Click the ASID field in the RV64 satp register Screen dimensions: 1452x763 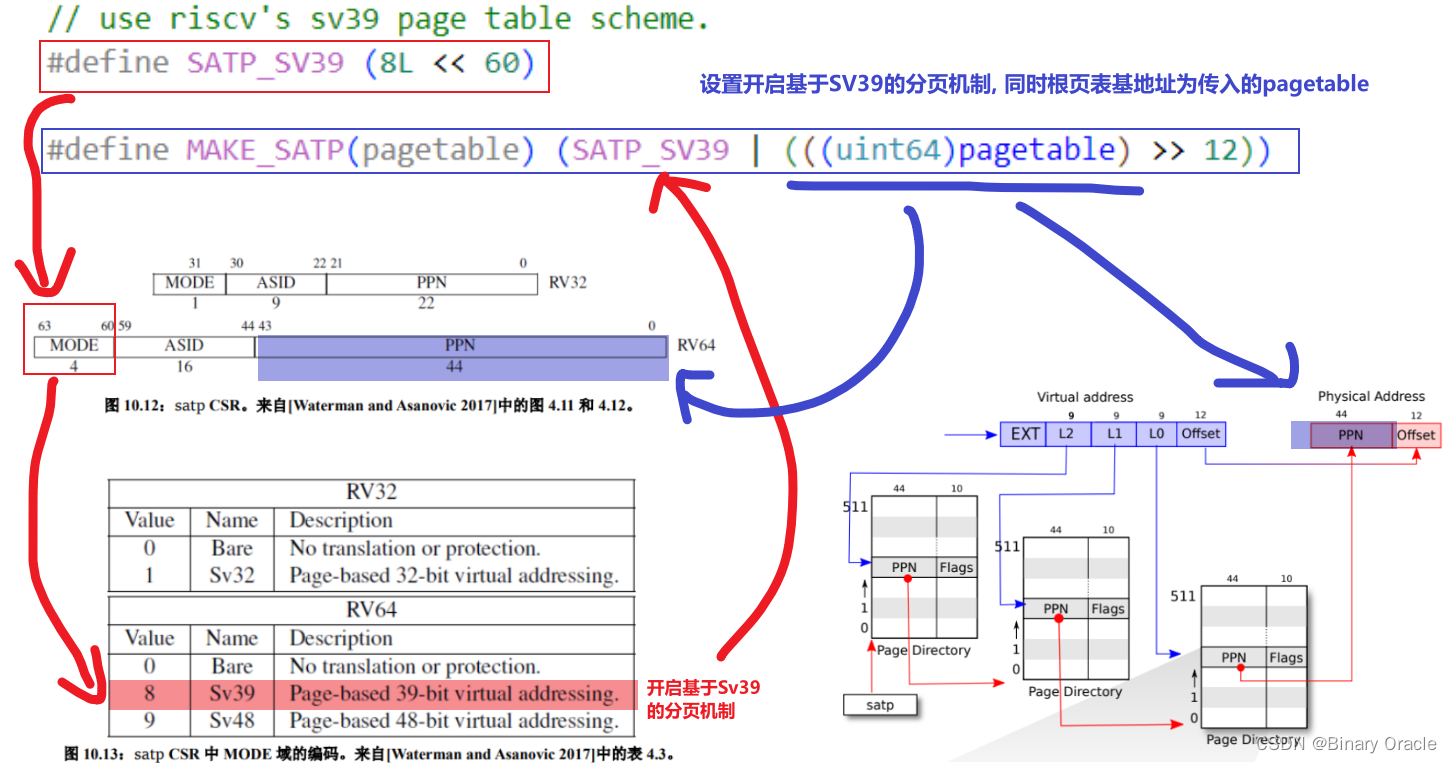185,346
